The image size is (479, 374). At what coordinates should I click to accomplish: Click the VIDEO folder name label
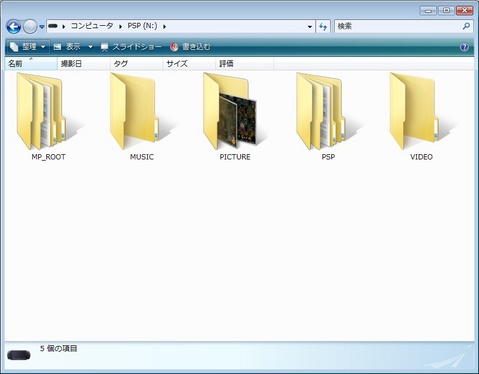[421, 157]
